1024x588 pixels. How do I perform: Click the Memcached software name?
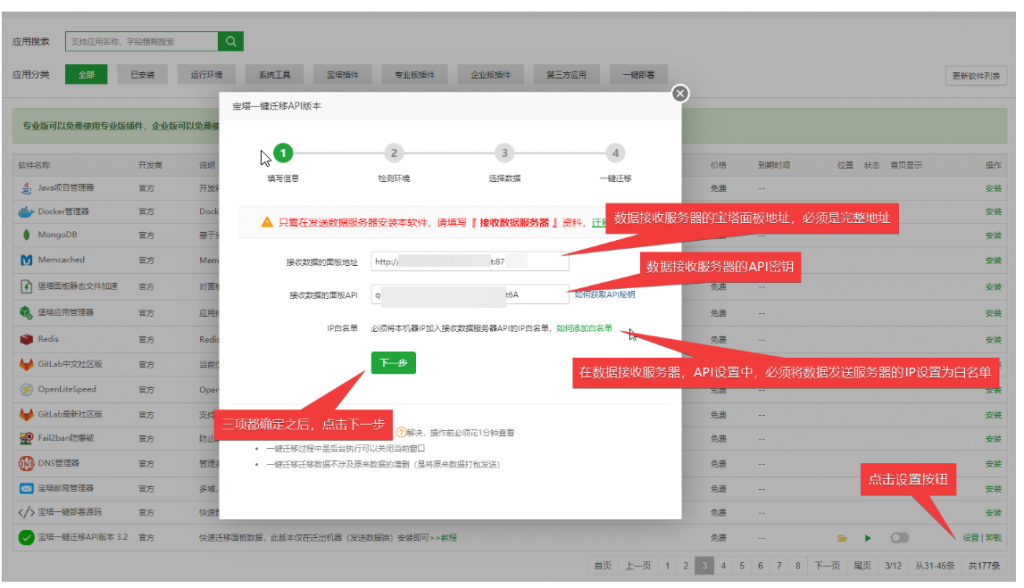pyautogui.click(x=61, y=260)
